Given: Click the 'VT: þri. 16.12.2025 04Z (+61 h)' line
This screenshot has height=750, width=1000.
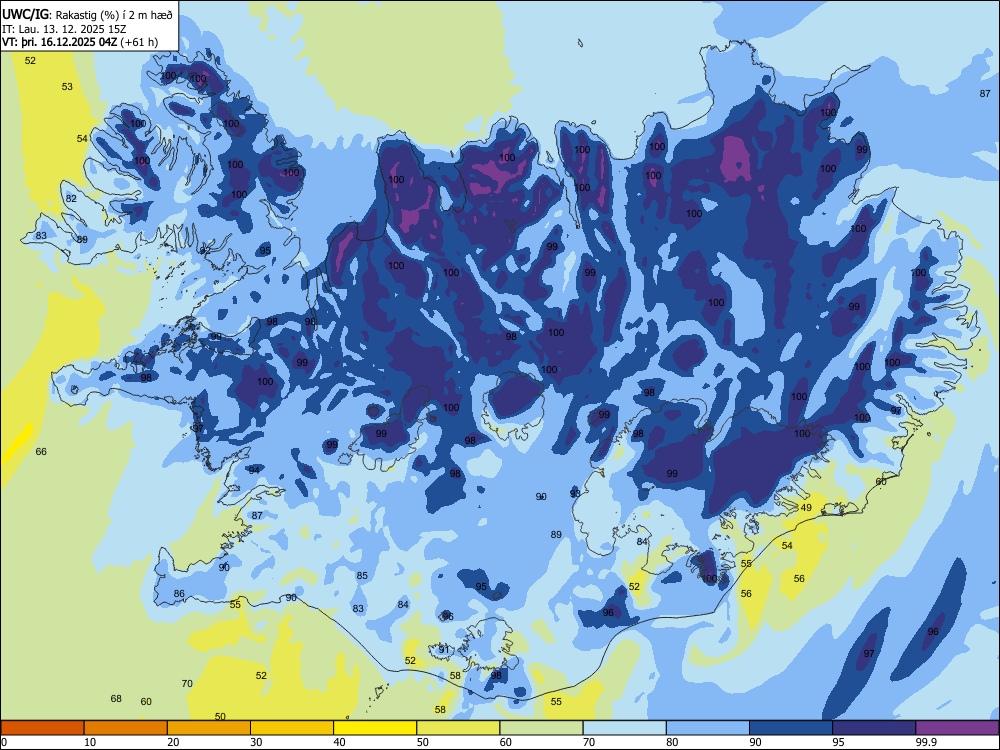Looking at the screenshot, I should [80, 42].
